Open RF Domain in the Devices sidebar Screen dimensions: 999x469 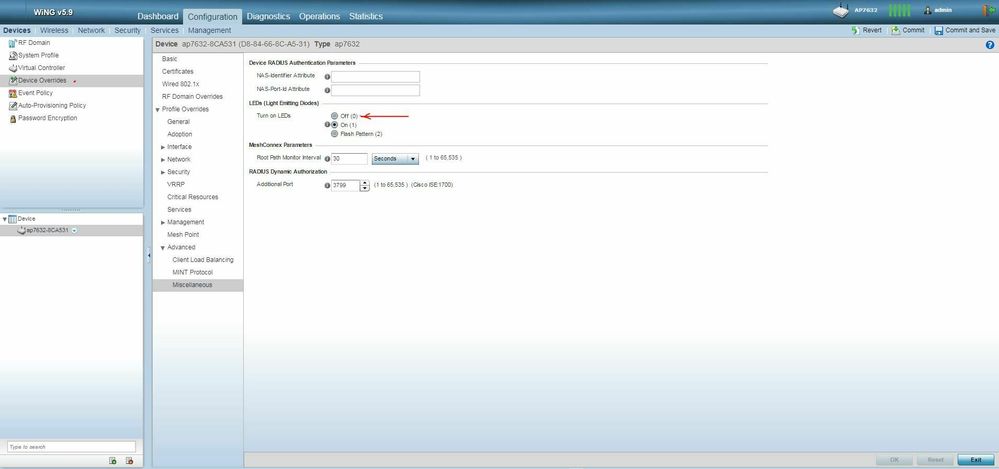[x=35, y=43]
